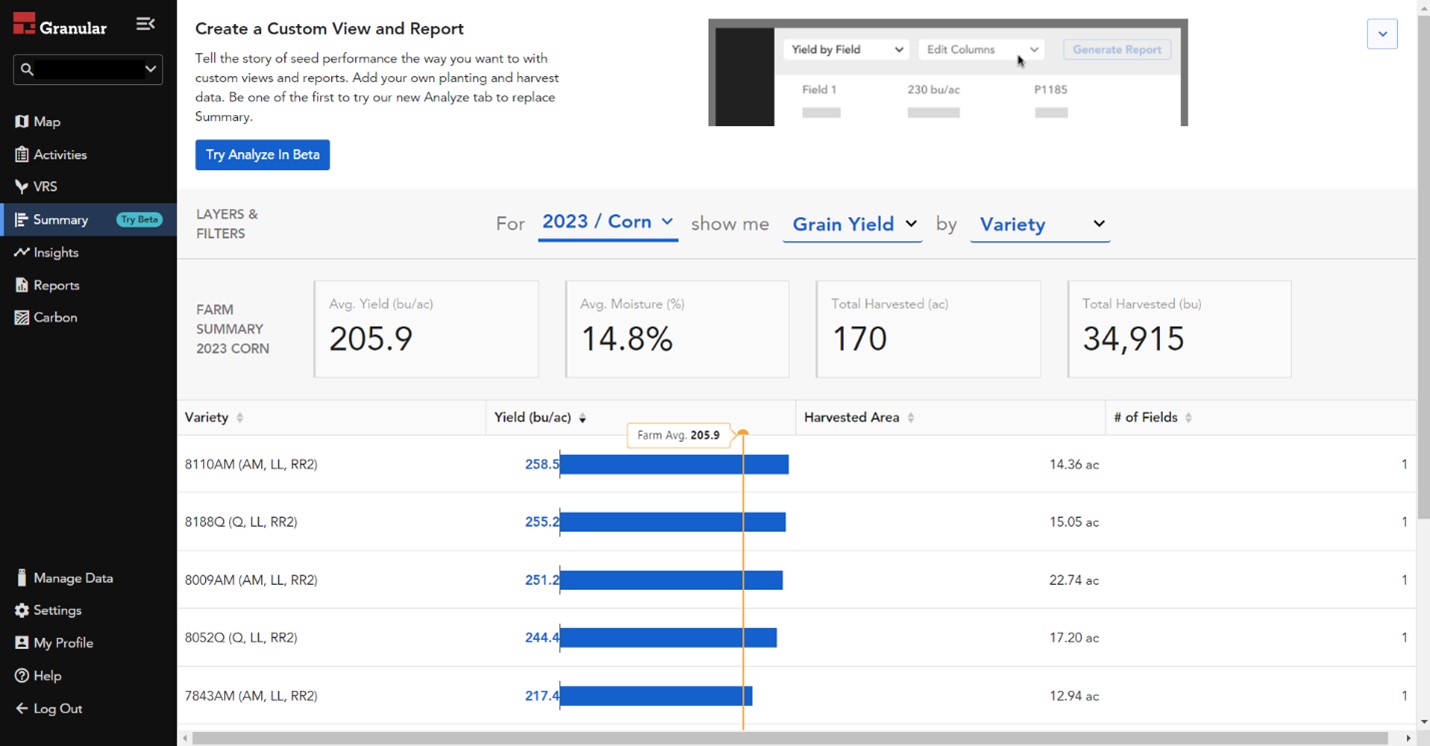Collapse the sidebar with hamburger icon
This screenshot has width=1430, height=746.
pos(145,24)
